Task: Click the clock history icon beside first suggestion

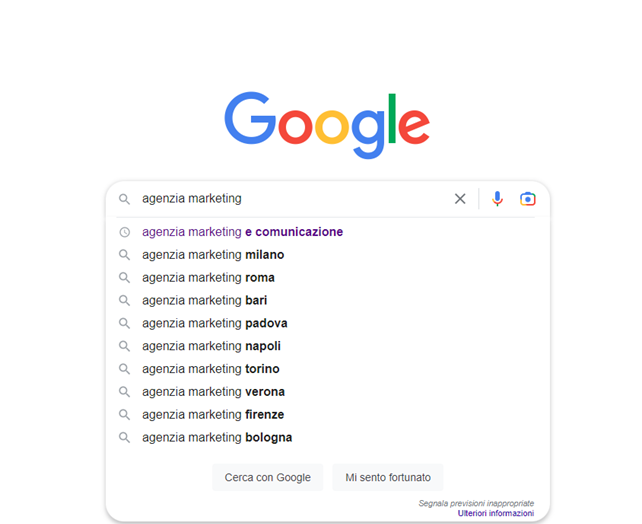Action: click(125, 232)
